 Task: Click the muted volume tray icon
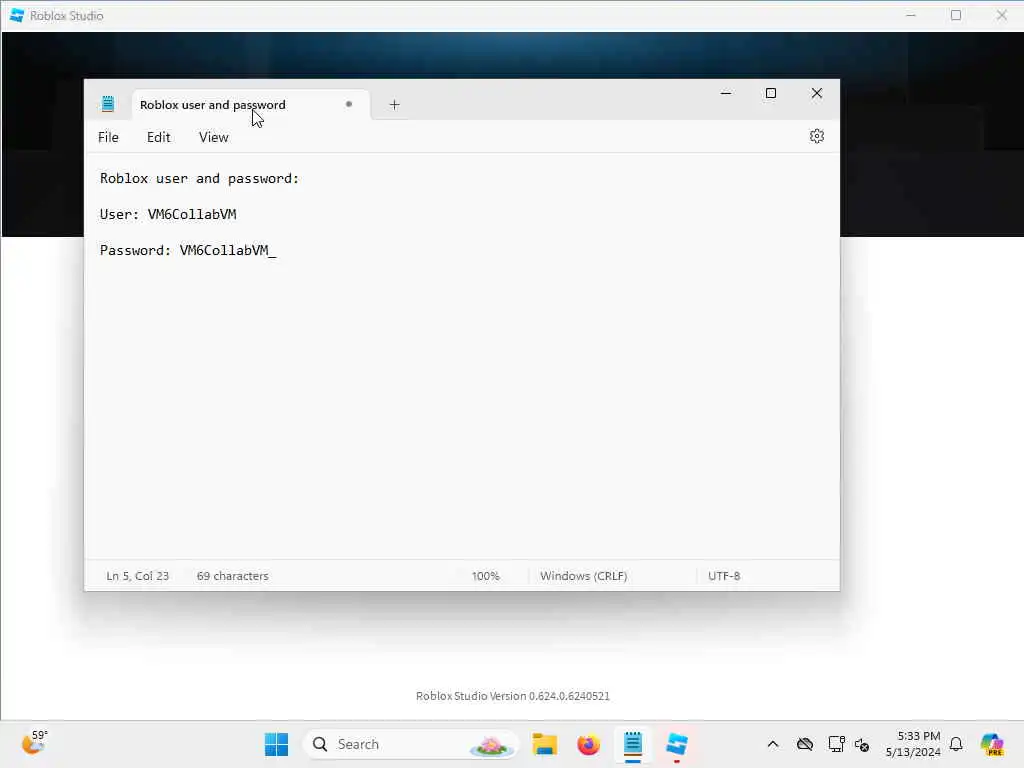point(862,744)
